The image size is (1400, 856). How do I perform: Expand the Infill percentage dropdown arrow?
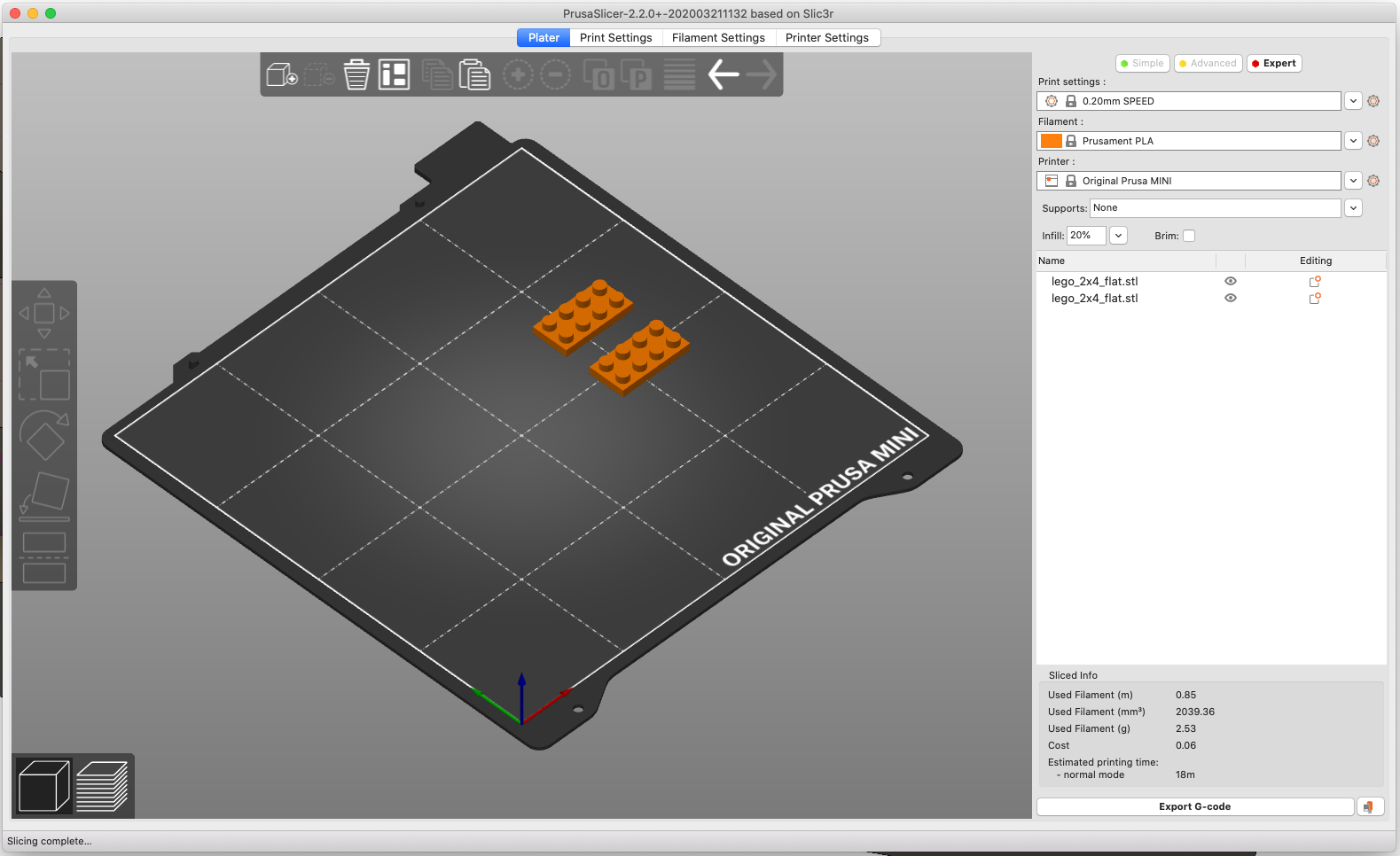pos(1118,236)
